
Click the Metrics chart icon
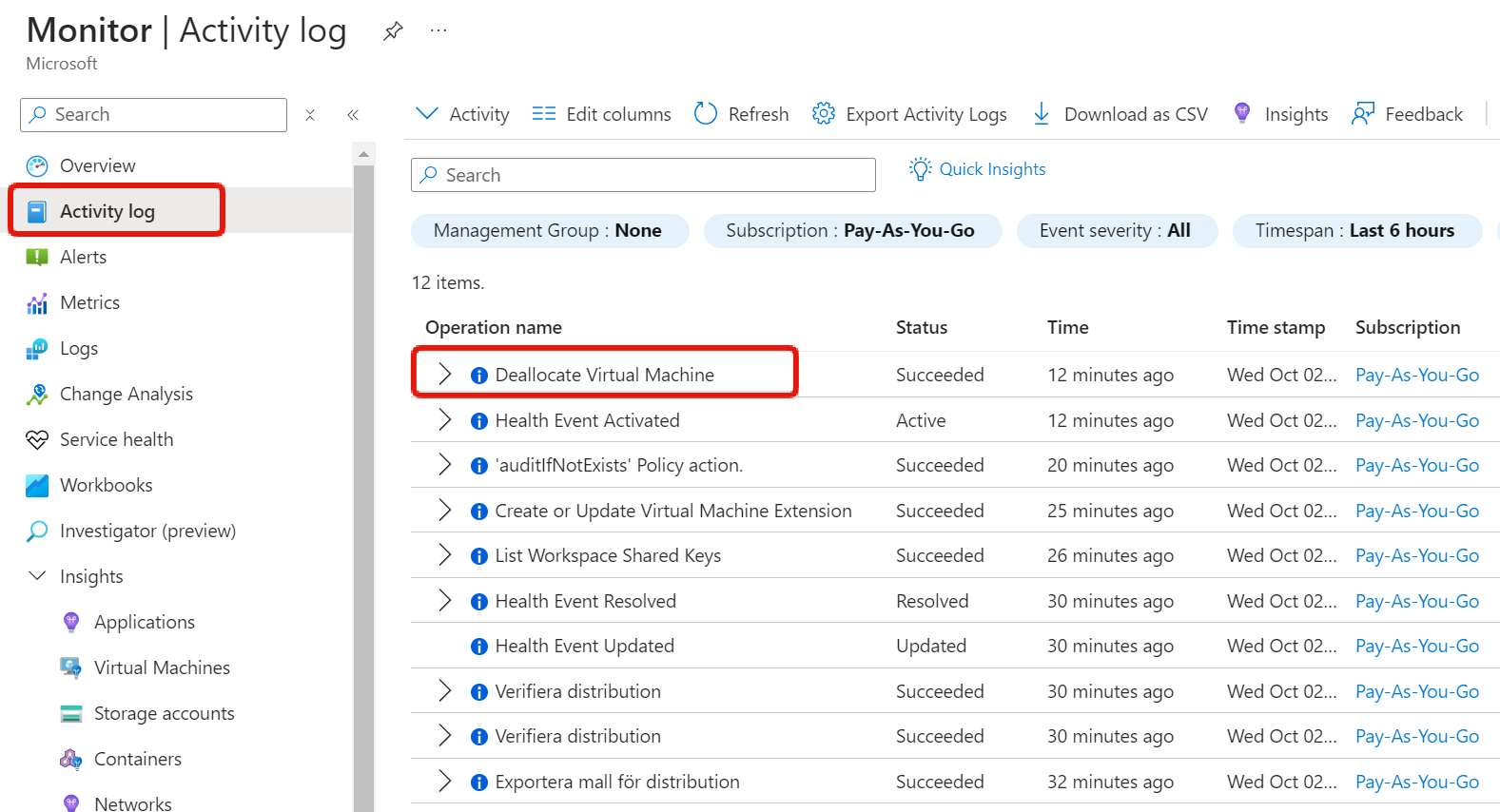(37, 303)
